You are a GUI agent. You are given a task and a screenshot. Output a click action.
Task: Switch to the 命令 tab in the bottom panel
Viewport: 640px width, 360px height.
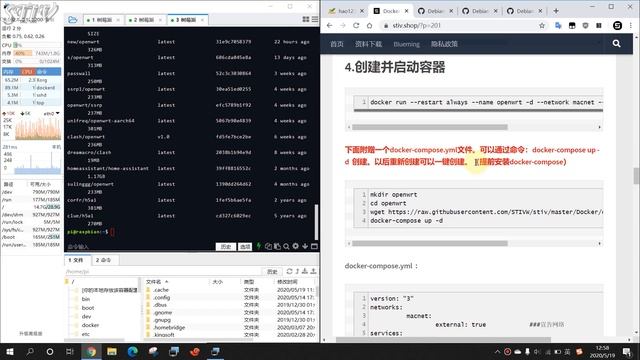coord(103,260)
